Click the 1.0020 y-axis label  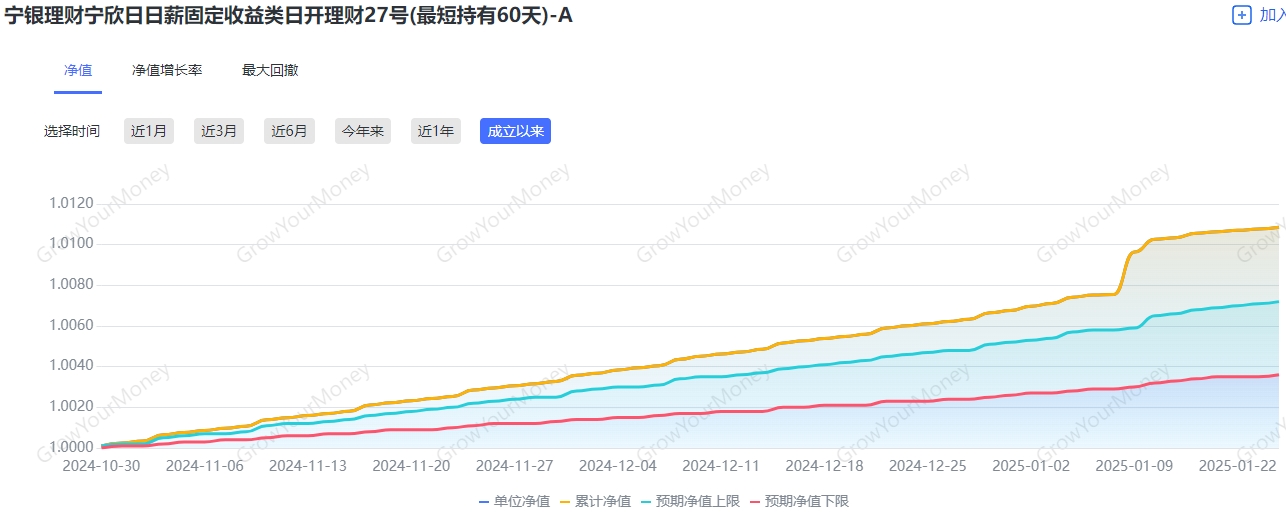click(71, 406)
